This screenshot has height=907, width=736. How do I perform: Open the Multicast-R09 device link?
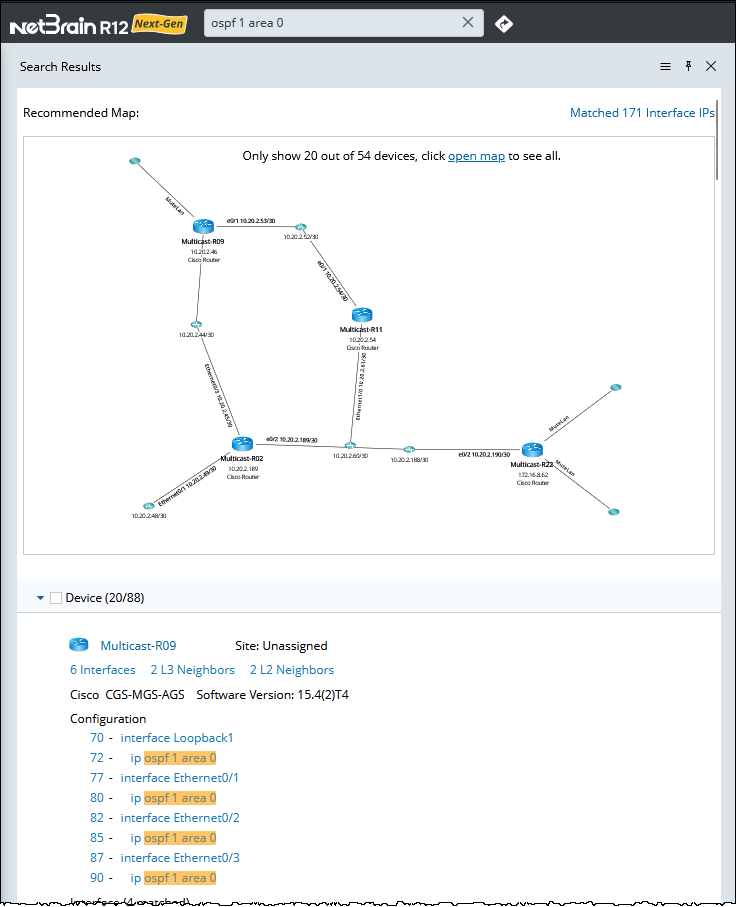138,646
